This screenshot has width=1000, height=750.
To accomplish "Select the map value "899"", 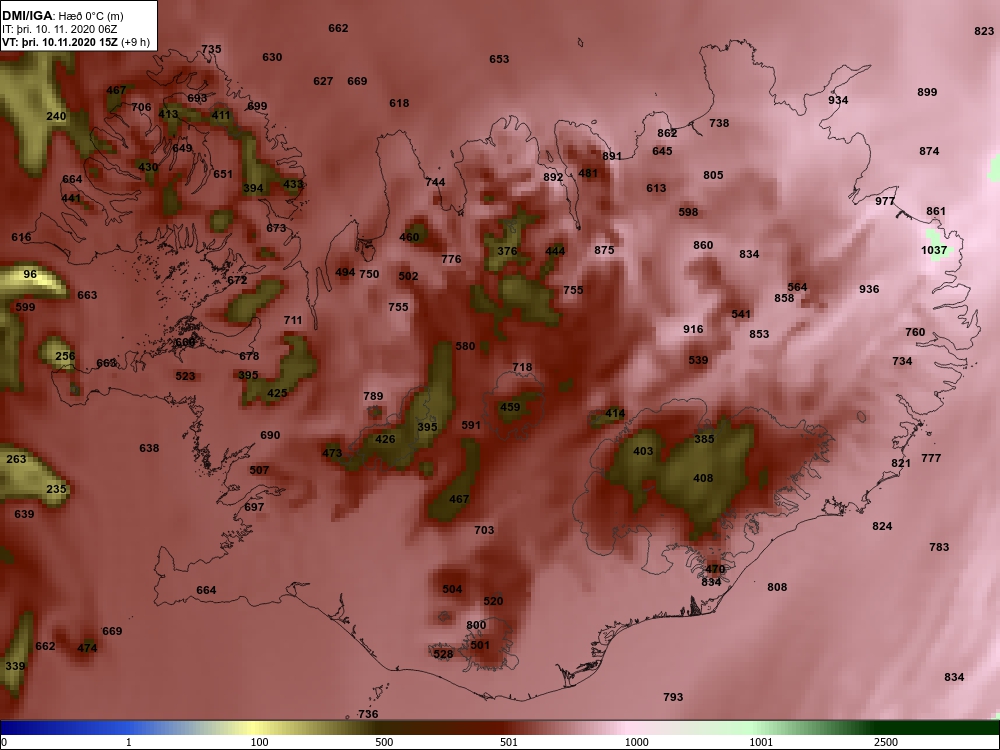I will click(x=927, y=92).
